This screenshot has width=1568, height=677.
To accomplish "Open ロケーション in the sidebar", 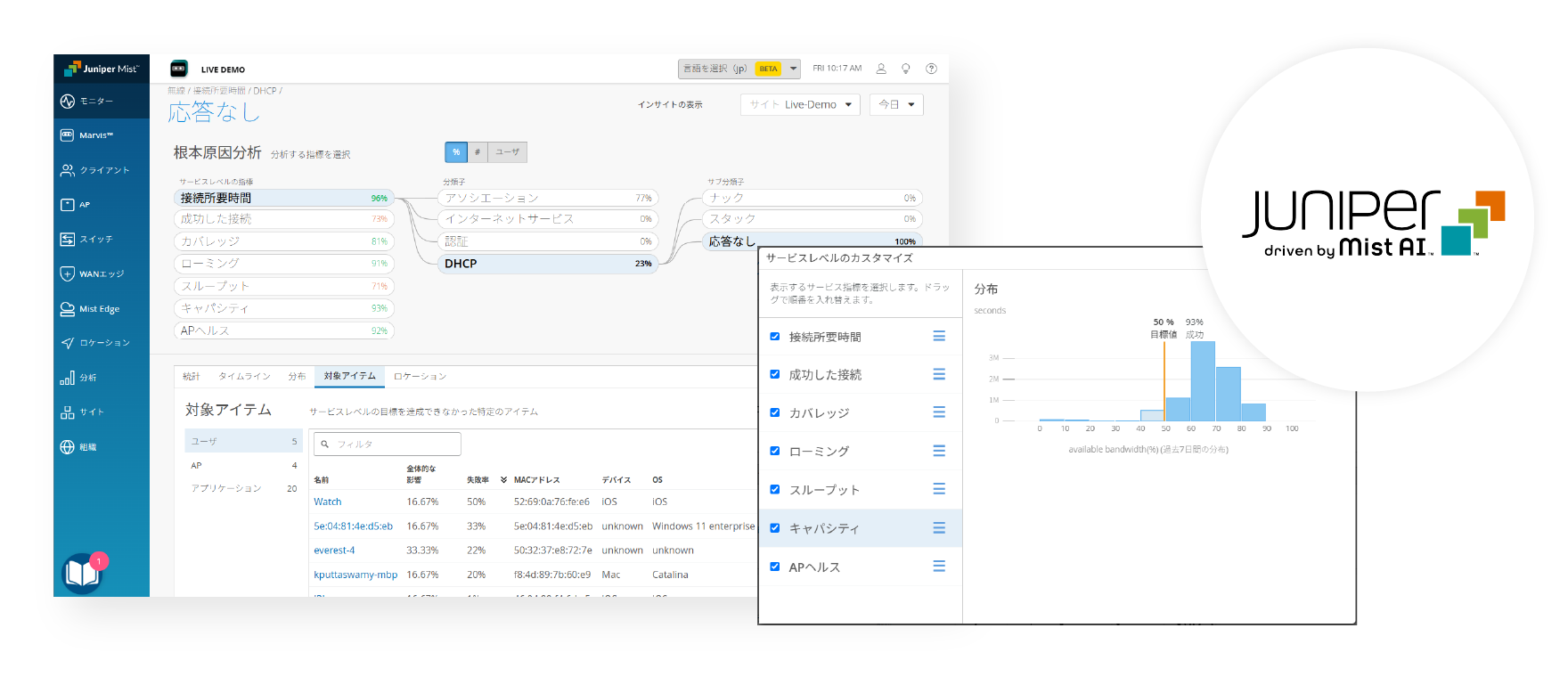I will tap(101, 343).
